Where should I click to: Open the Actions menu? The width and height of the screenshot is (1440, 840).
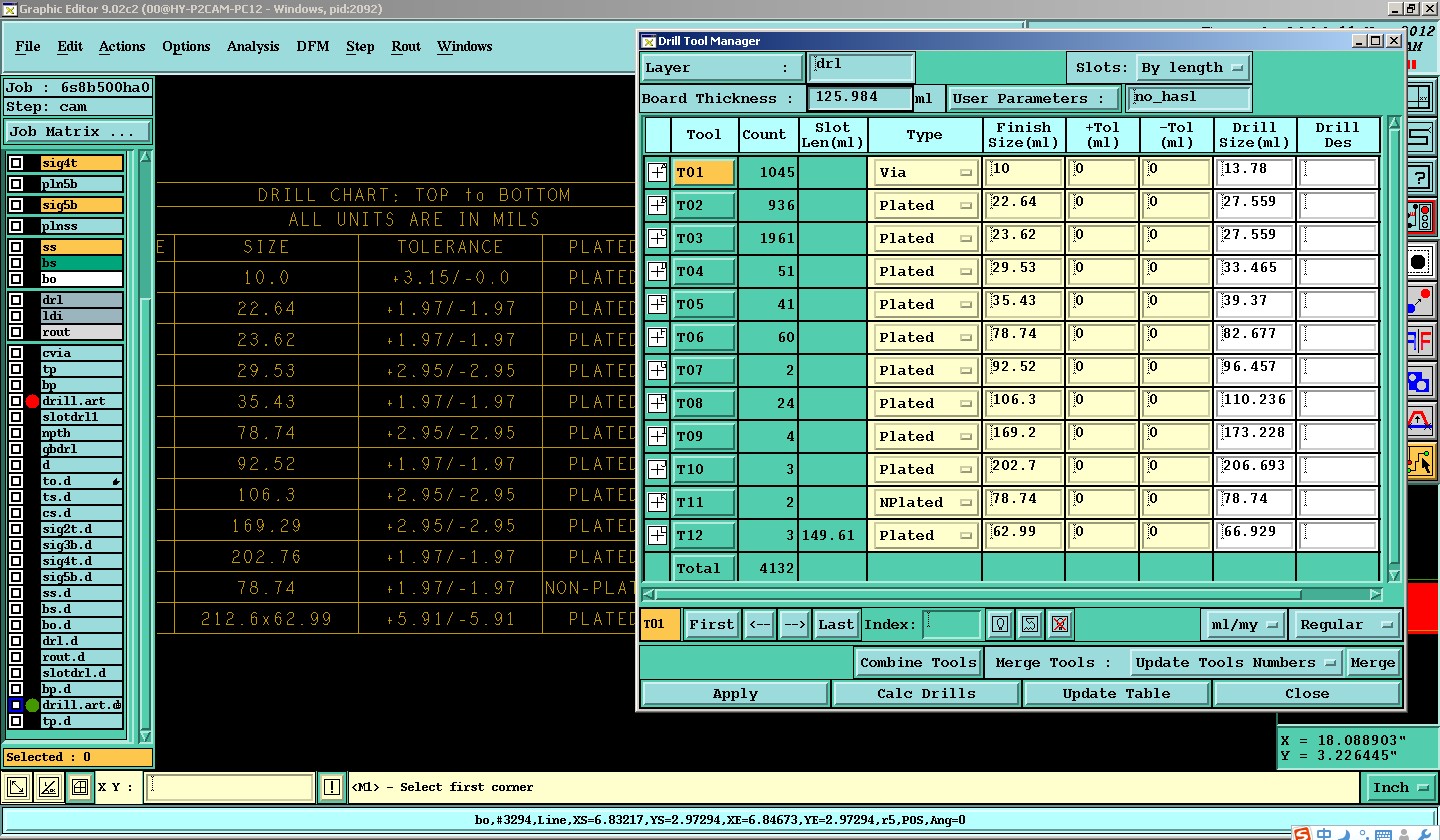tap(122, 46)
